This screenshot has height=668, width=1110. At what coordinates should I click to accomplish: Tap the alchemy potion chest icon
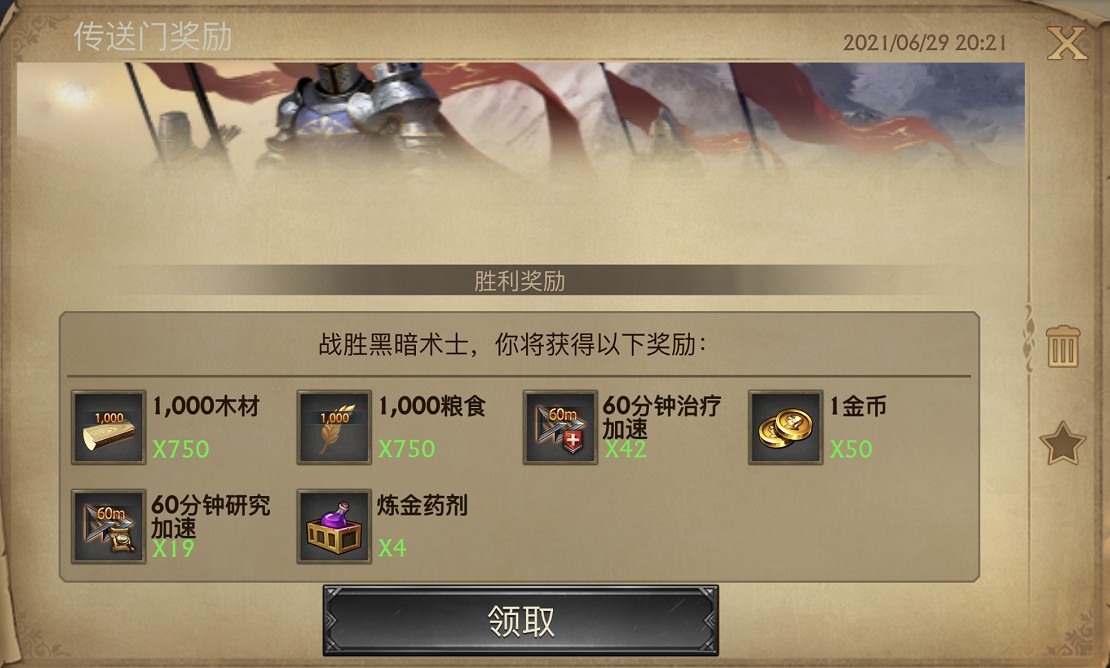point(334,526)
